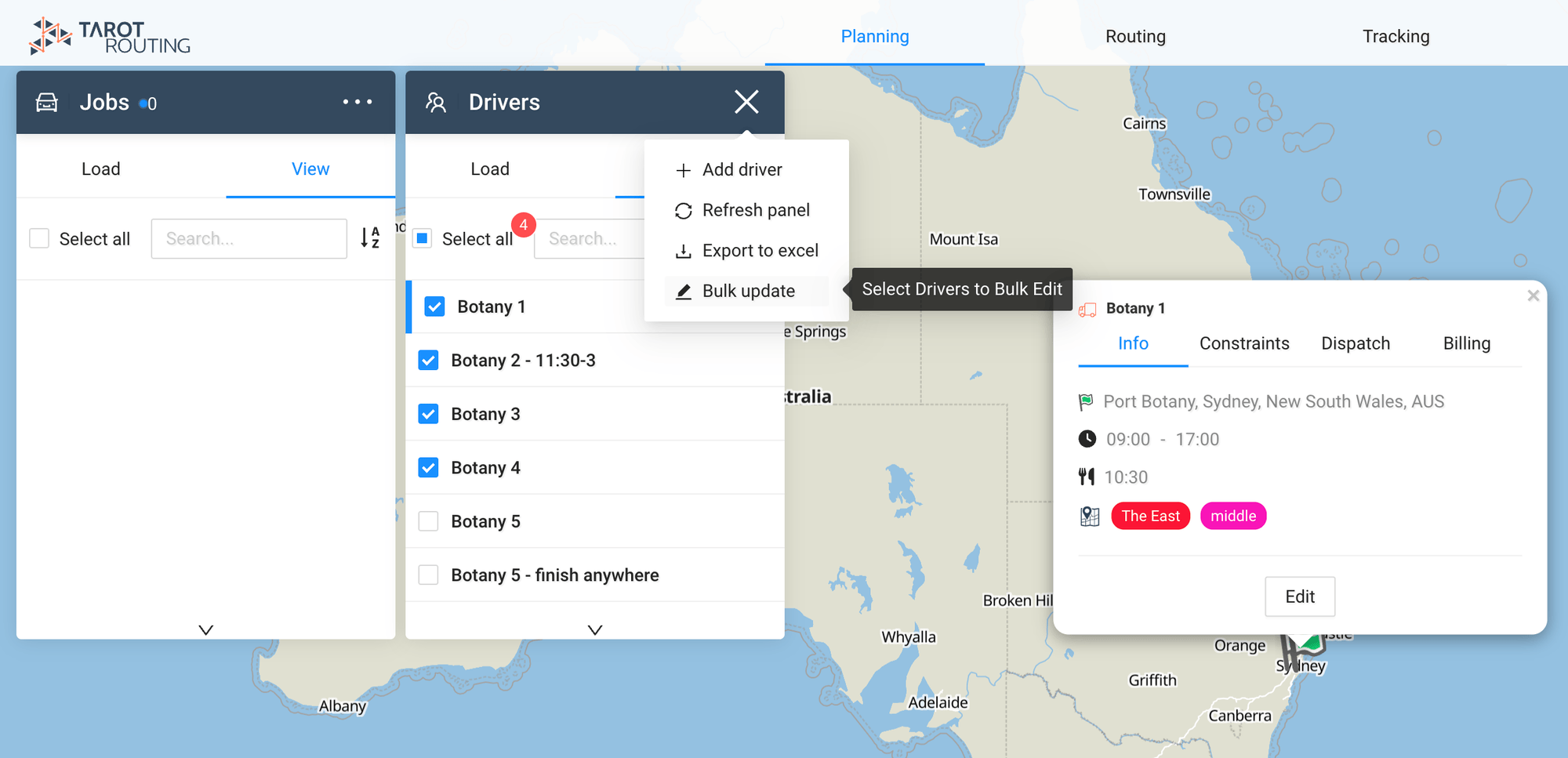Click the A-Z sort icon in Jobs
This screenshot has width=1568, height=758.
pos(370,238)
